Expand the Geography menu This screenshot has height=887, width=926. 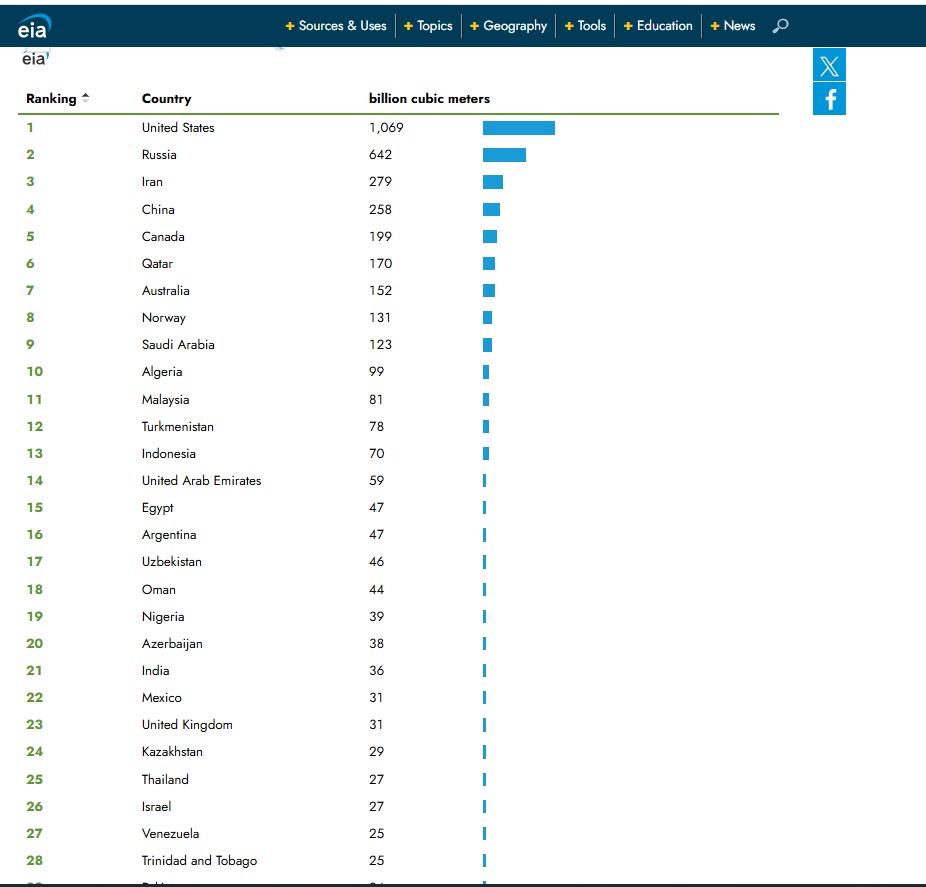coord(508,25)
